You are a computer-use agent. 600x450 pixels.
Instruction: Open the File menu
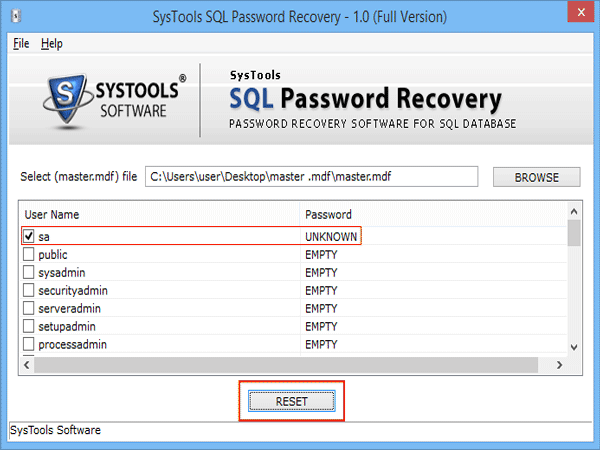(x=21, y=44)
